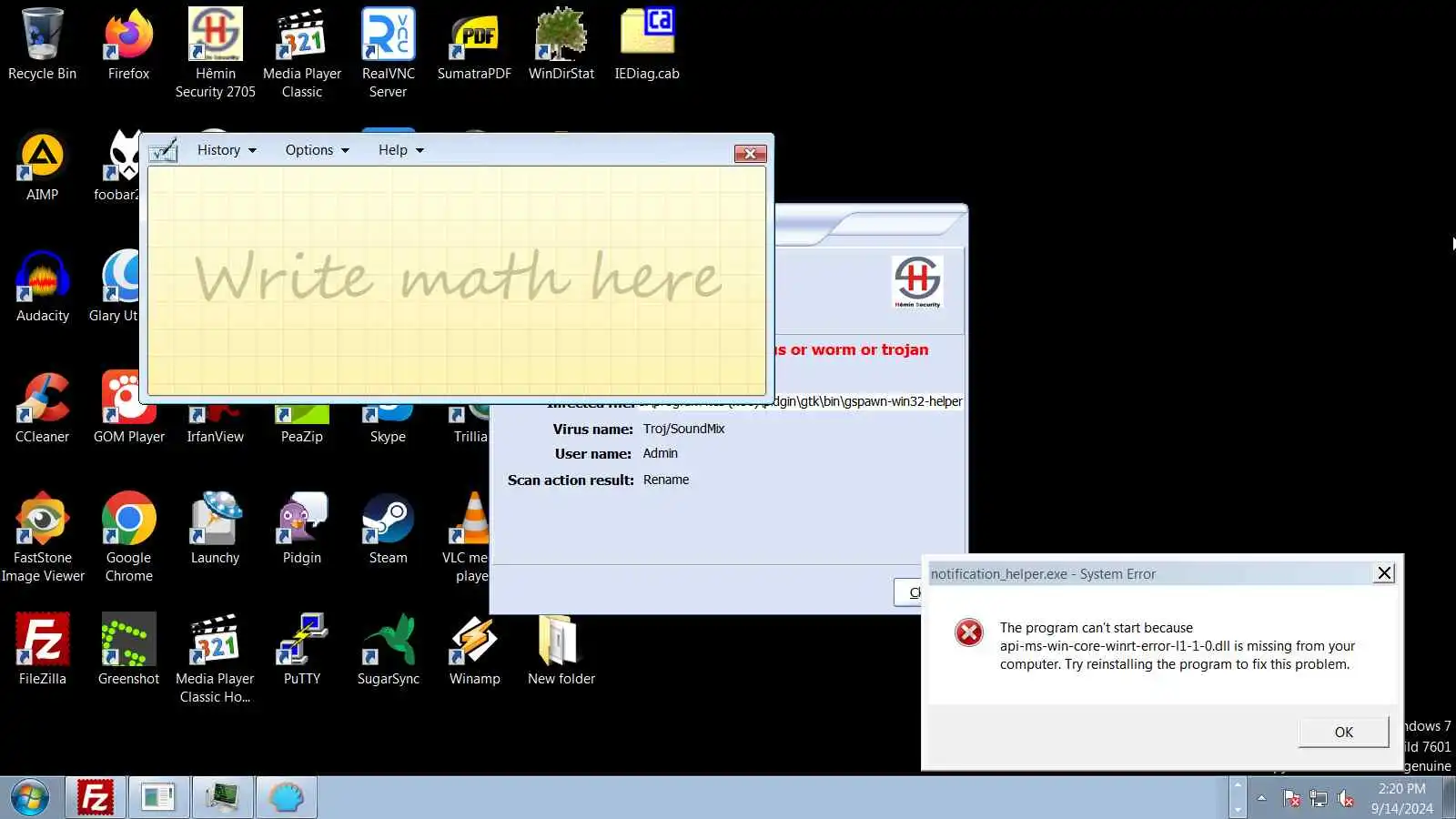The image size is (1456, 819).
Task: Open the Action Center flag icon
Action: (x=1291, y=799)
